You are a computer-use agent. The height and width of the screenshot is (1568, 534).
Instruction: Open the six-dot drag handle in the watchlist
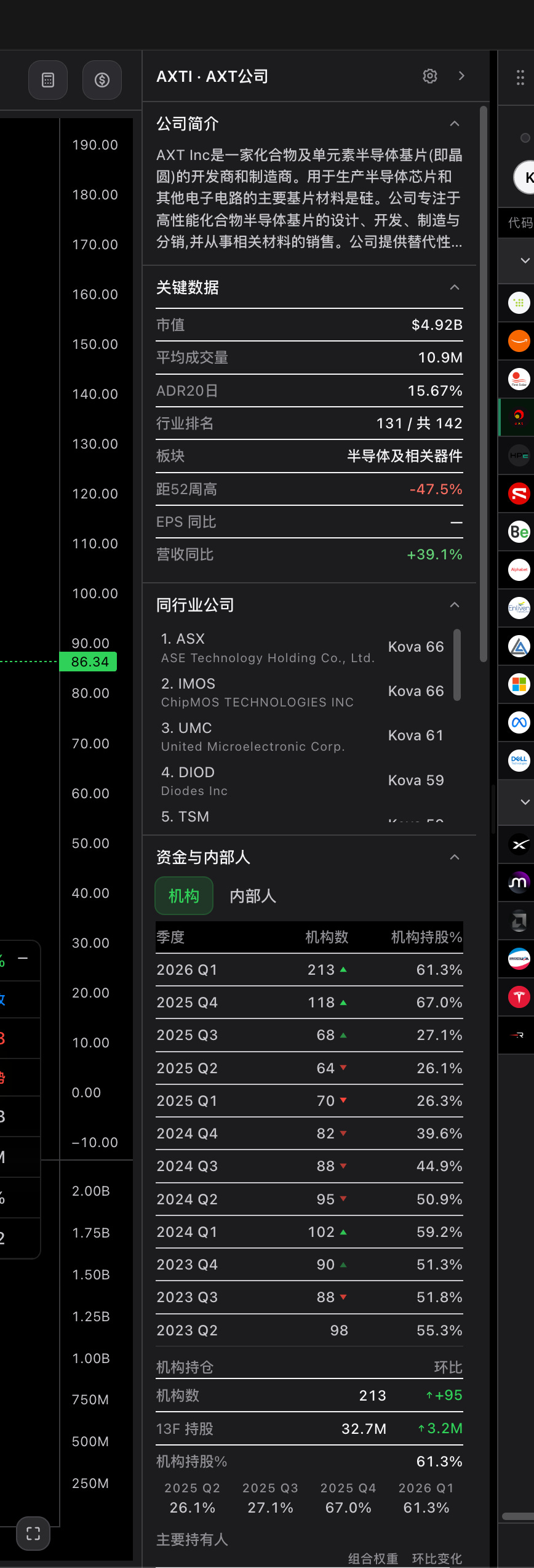520,78
